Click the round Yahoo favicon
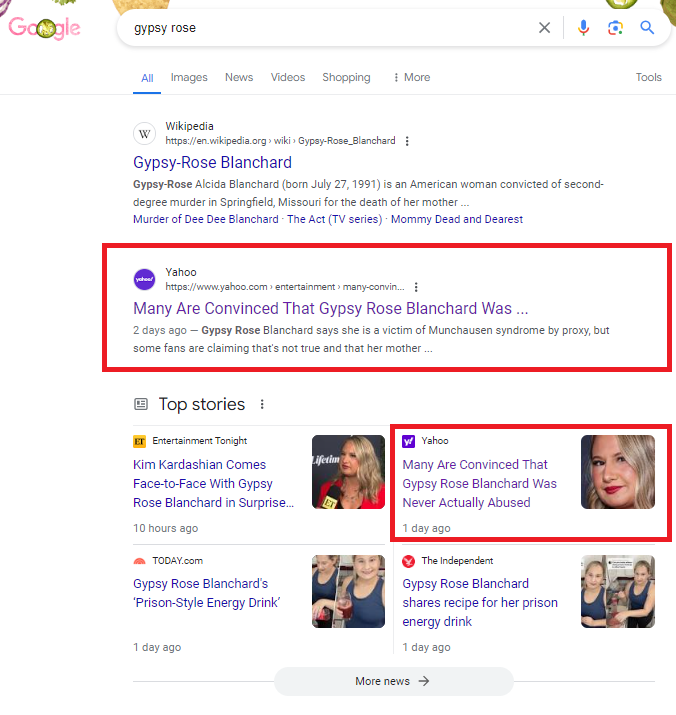The width and height of the screenshot is (676, 715). (145, 280)
